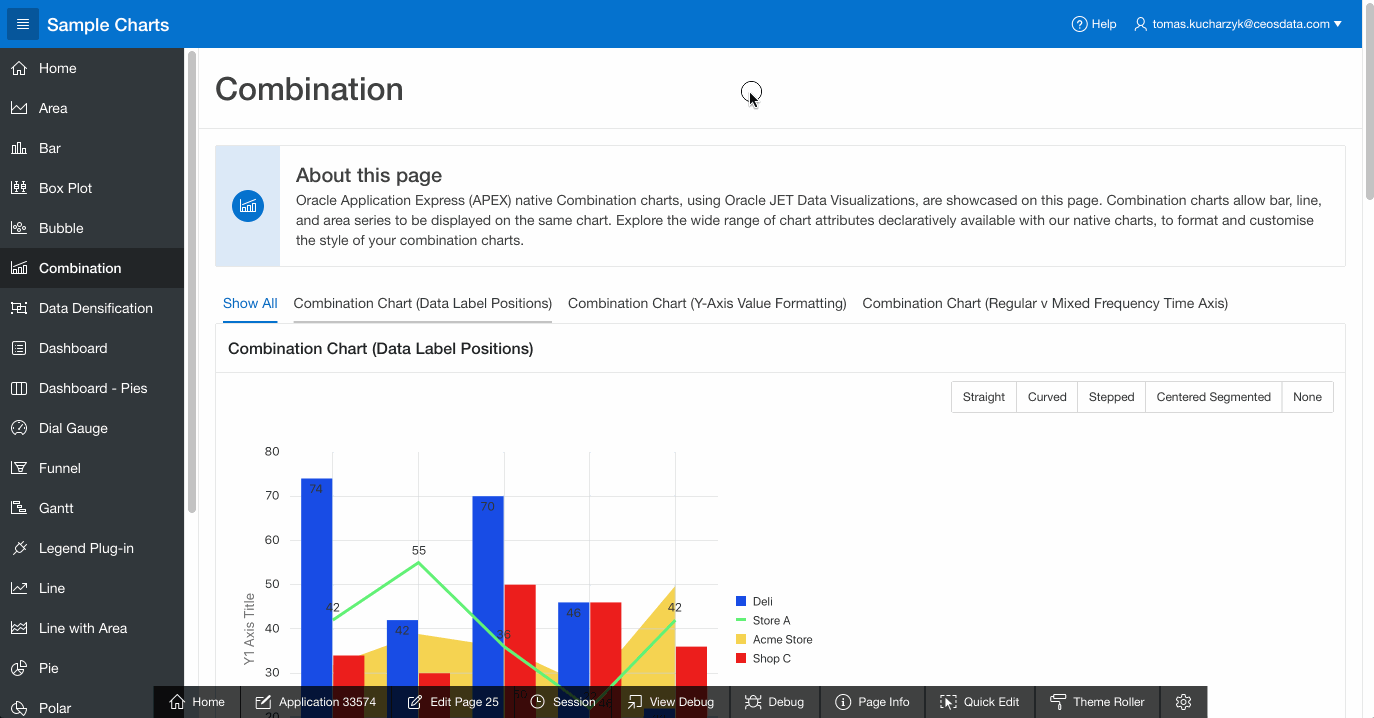Toggle the hamburger navigation menu

(23, 24)
